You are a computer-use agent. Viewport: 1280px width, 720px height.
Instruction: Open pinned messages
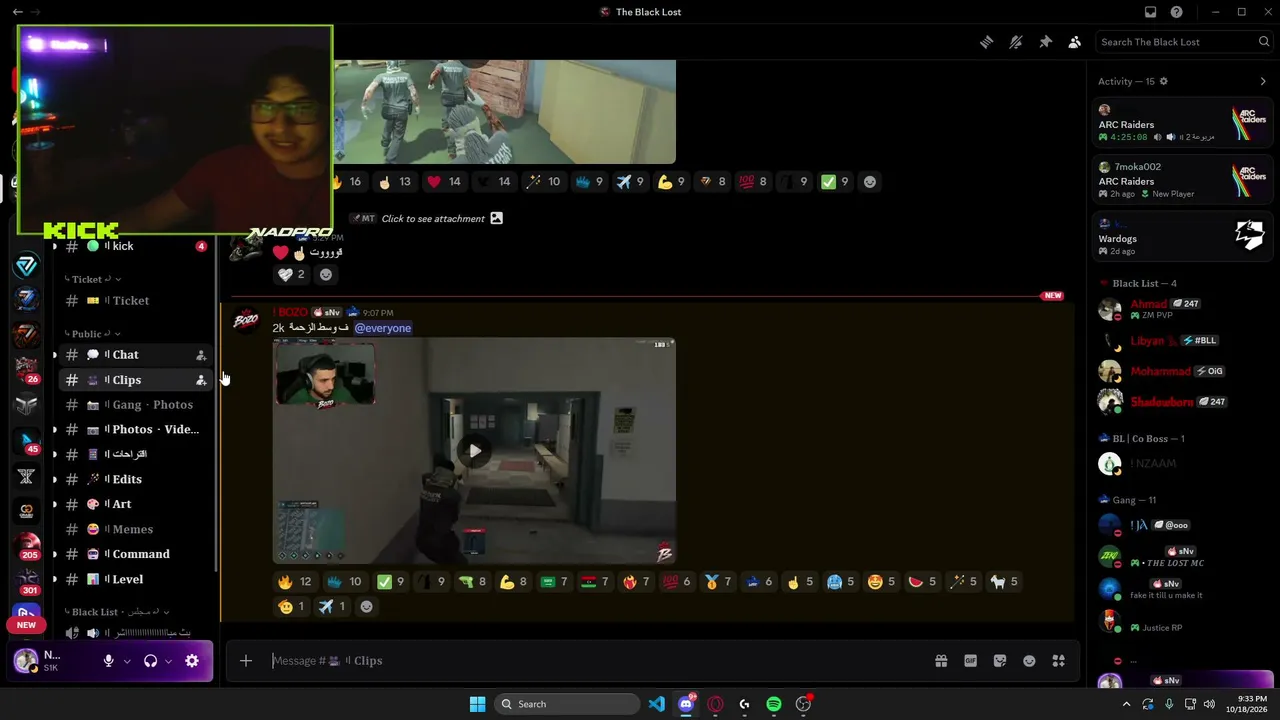(x=1045, y=42)
